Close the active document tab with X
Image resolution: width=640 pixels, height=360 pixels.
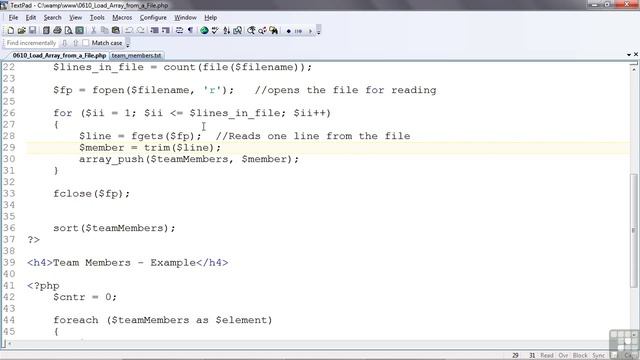pyautogui.click(x=636, y=54)
